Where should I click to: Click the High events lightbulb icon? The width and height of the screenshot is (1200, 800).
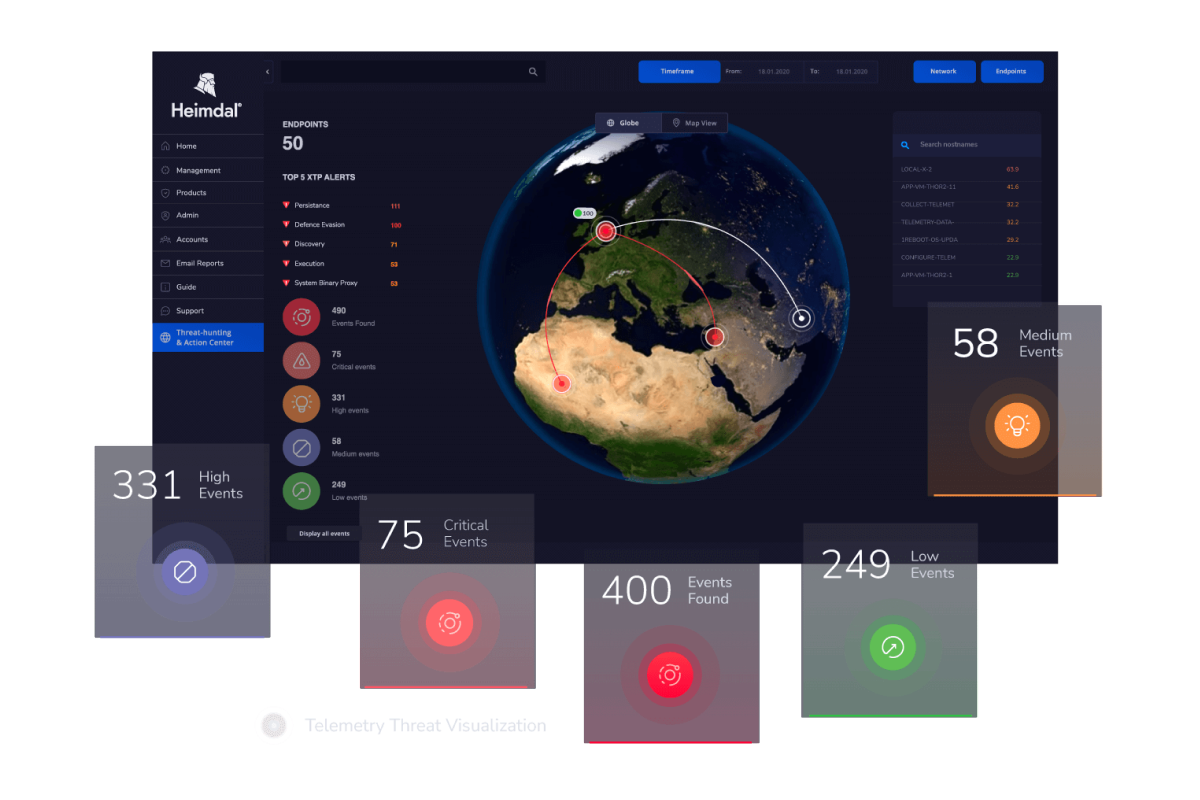(x=301, y=404)
